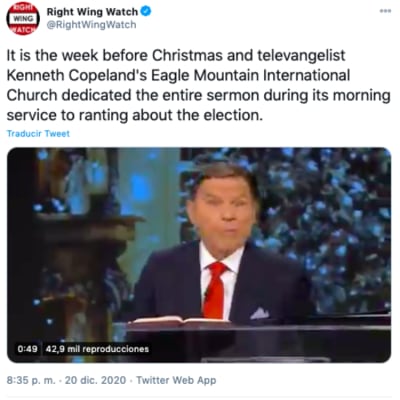400x400 pixels.
Task: Click the blue verified checkmark badge
Action: (x=145, y=11)
